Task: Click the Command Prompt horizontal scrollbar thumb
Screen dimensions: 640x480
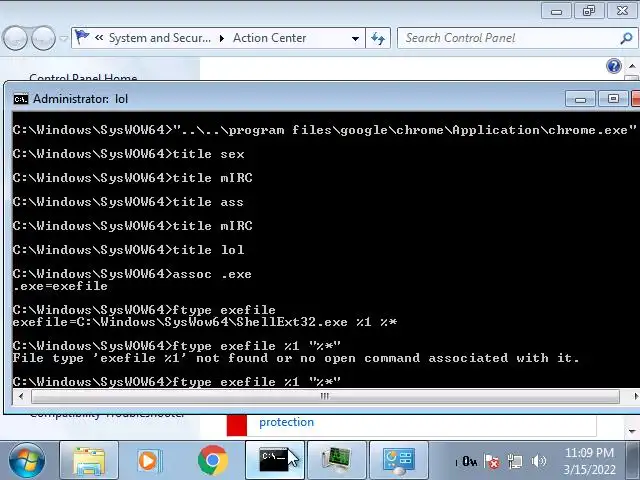Action: coord(325,396)
